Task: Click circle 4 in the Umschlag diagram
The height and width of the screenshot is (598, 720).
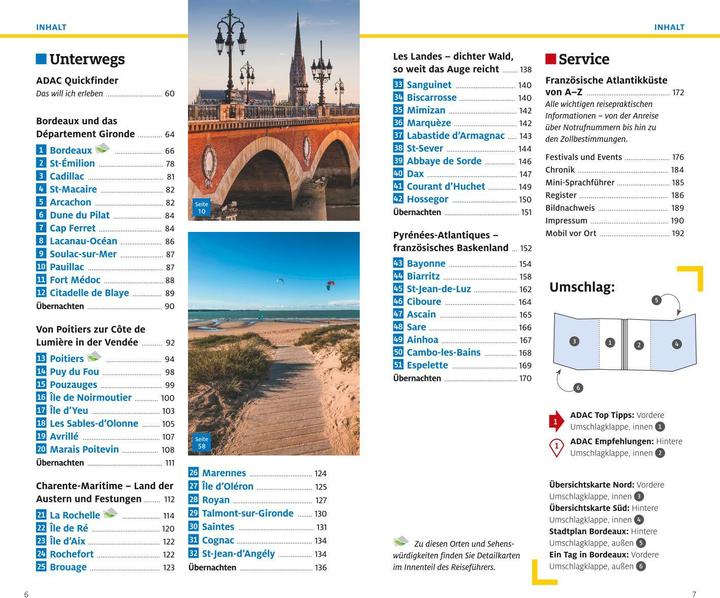Action: point(676,344)
